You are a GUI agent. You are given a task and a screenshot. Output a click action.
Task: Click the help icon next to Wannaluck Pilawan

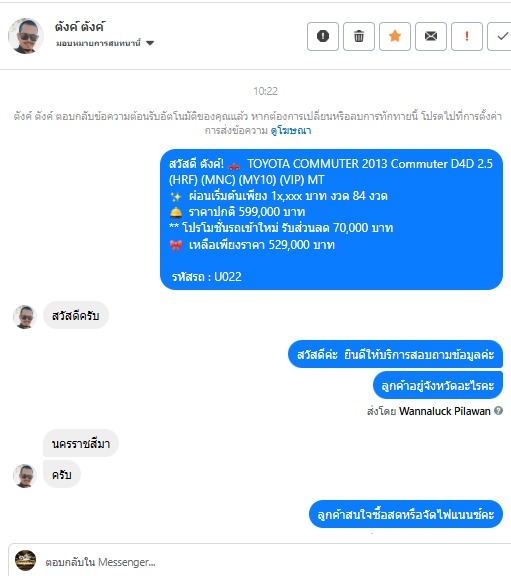498,411
